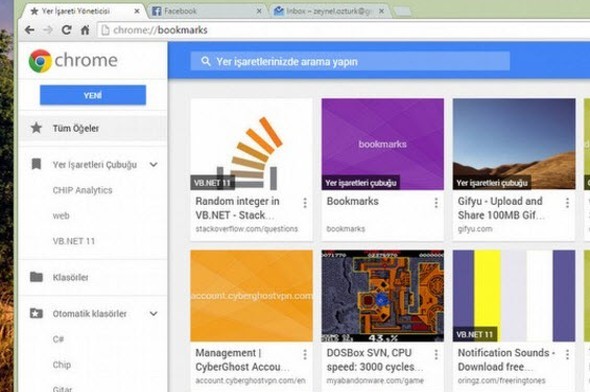The height and width of the screenshot is (392, 590).
Task: Open options menu for Random integer card
Action: click(305, 203)
